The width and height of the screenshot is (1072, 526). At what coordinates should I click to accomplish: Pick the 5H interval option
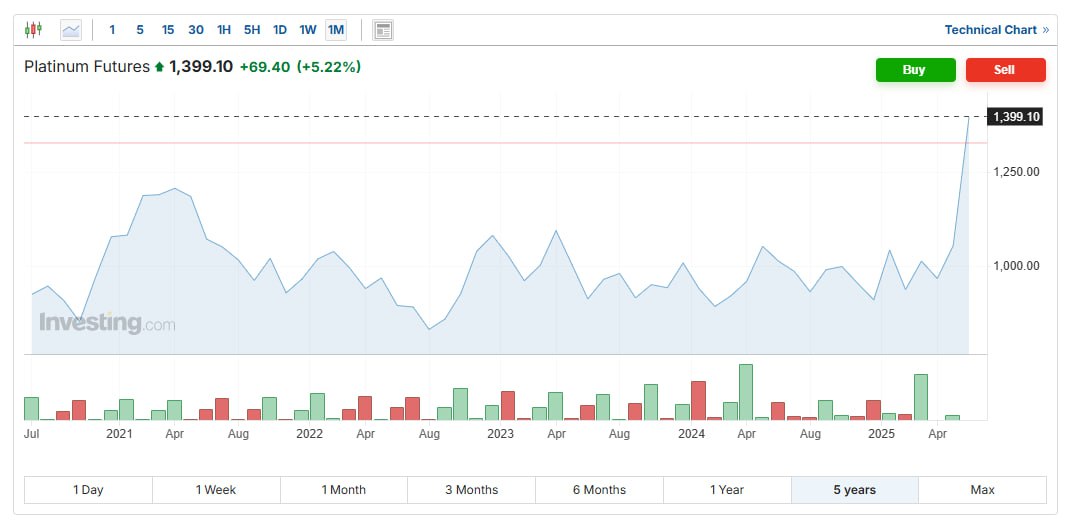click(252, 29)
